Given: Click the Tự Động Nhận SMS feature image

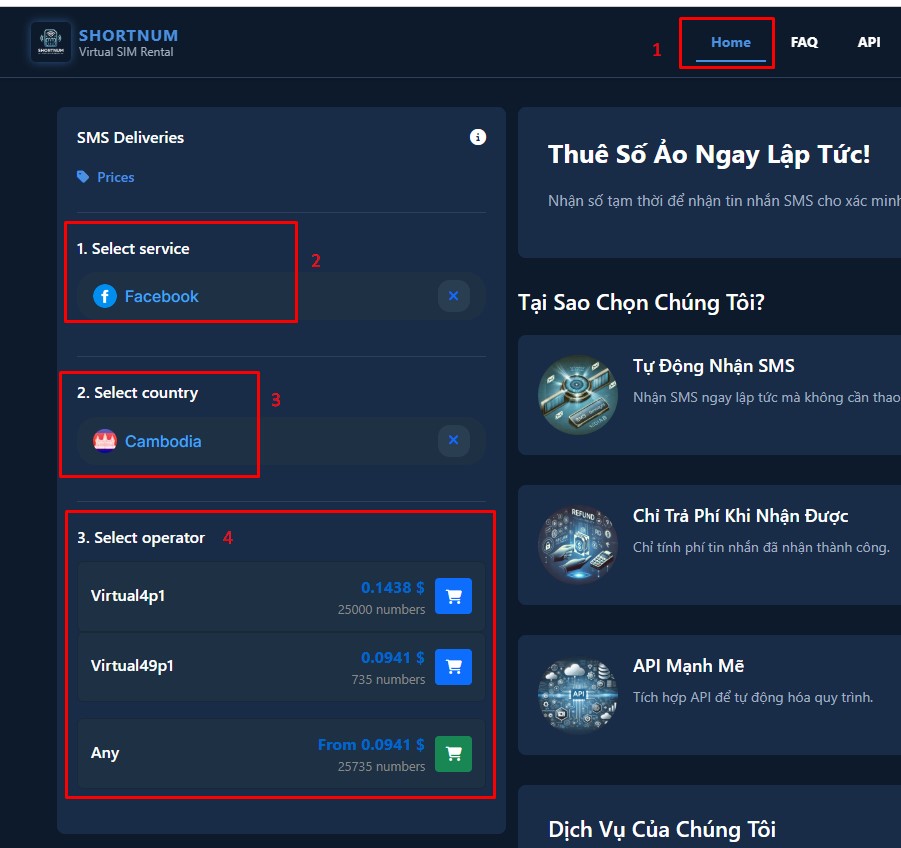Looking at the screenshot, I should point(578,394).
